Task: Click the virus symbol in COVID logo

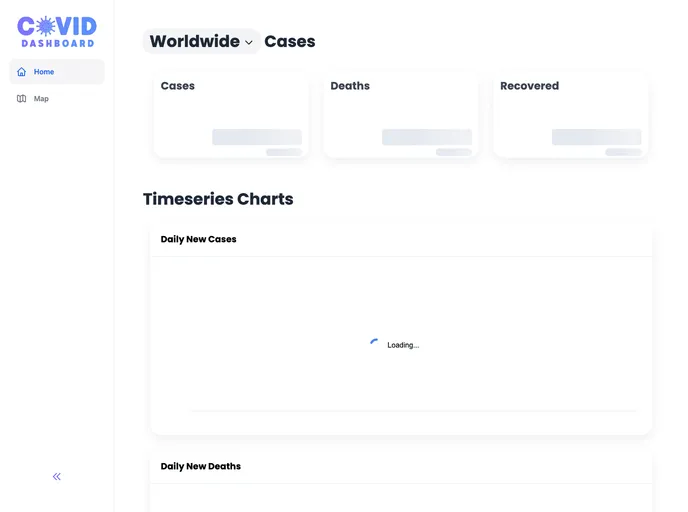Action: coord(45,27)
